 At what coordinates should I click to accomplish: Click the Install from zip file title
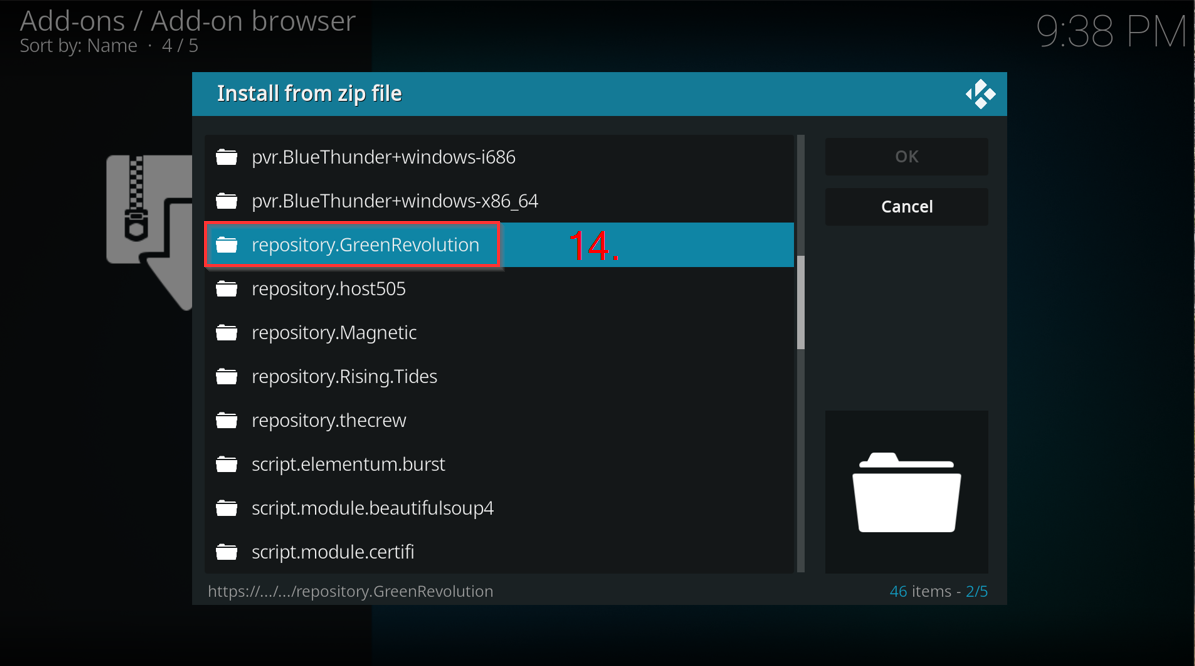tap(309, 94)
